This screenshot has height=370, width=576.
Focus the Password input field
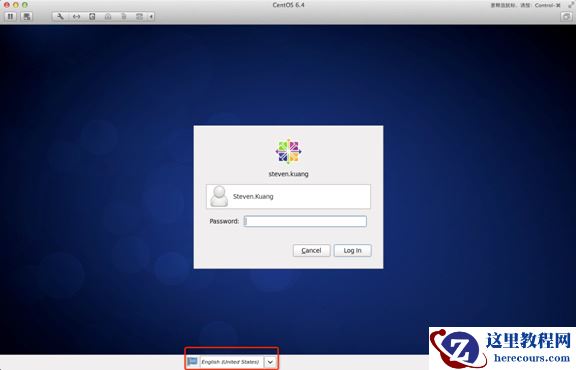tap(305, 221)
